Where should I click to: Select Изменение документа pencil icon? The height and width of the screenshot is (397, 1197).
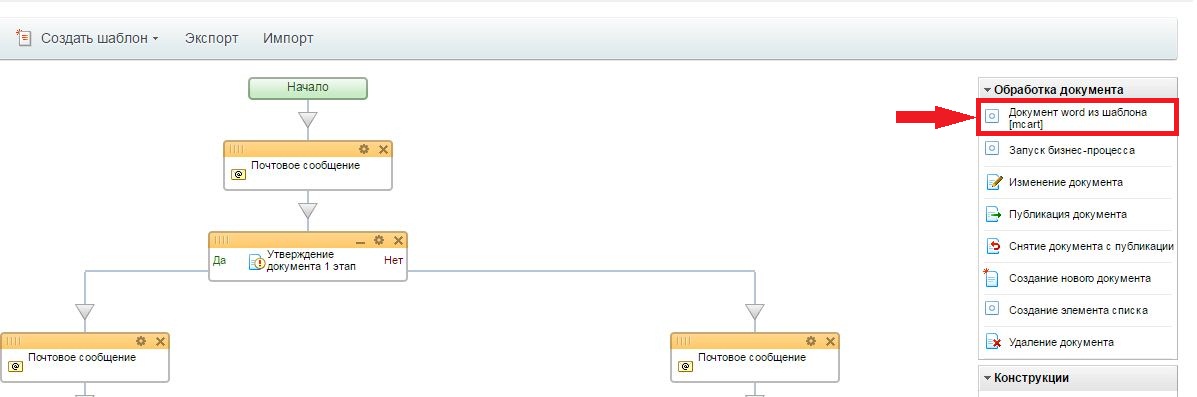point(992,182)
